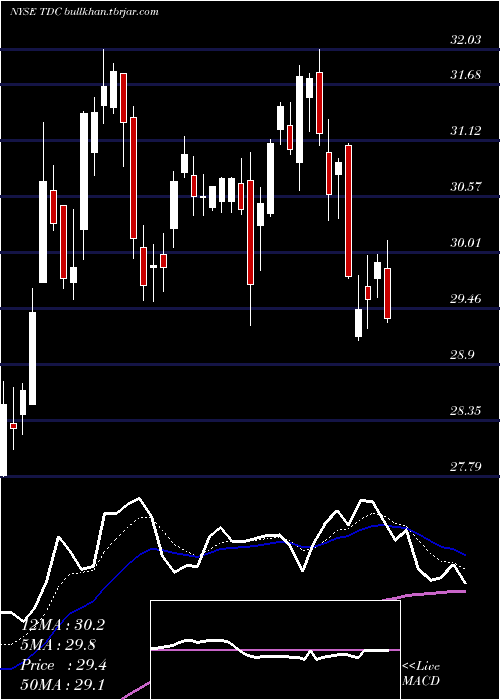Select the 30.57 price axis label
Viewport: 500px width, 700px height.
point(466,187)
